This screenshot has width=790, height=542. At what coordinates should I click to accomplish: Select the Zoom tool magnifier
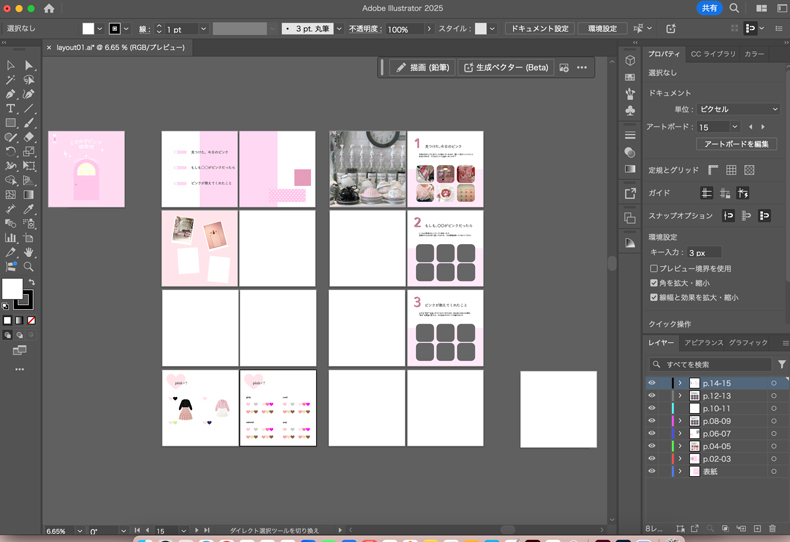29,267
